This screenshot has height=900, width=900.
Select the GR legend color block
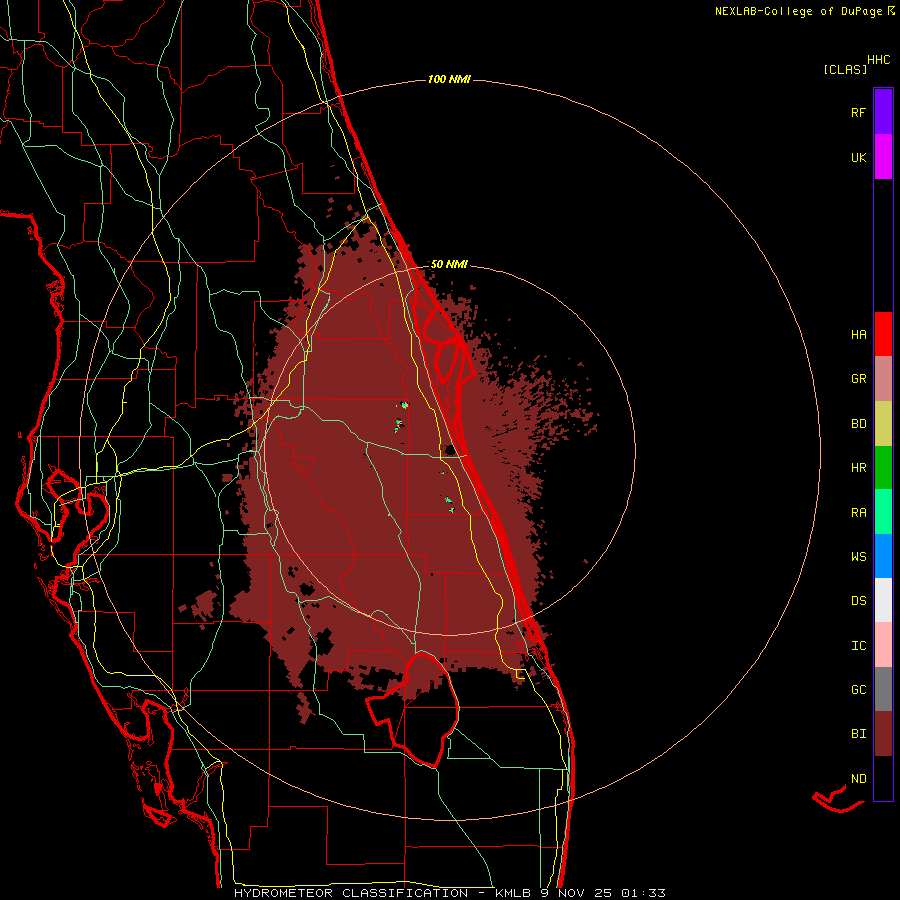pyautogui.click(x=883, y=379)
